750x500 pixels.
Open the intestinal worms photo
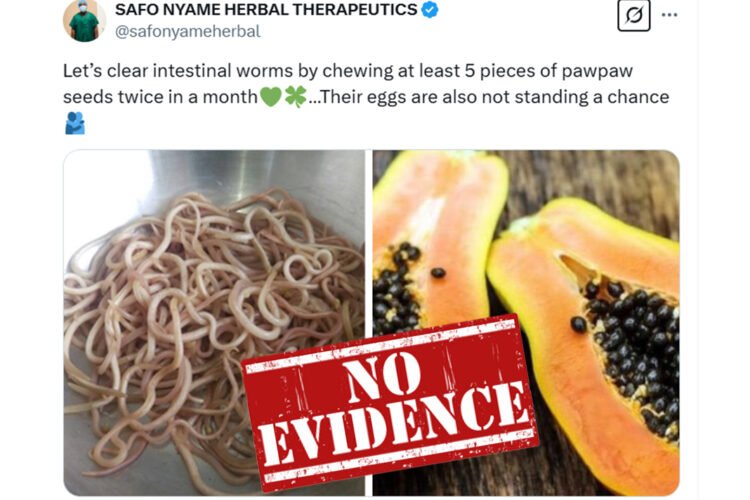point(214,322)
